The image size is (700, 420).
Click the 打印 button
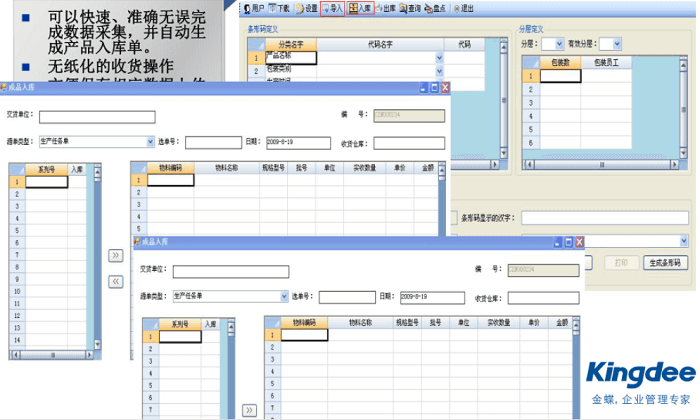(x=621, y=262)
